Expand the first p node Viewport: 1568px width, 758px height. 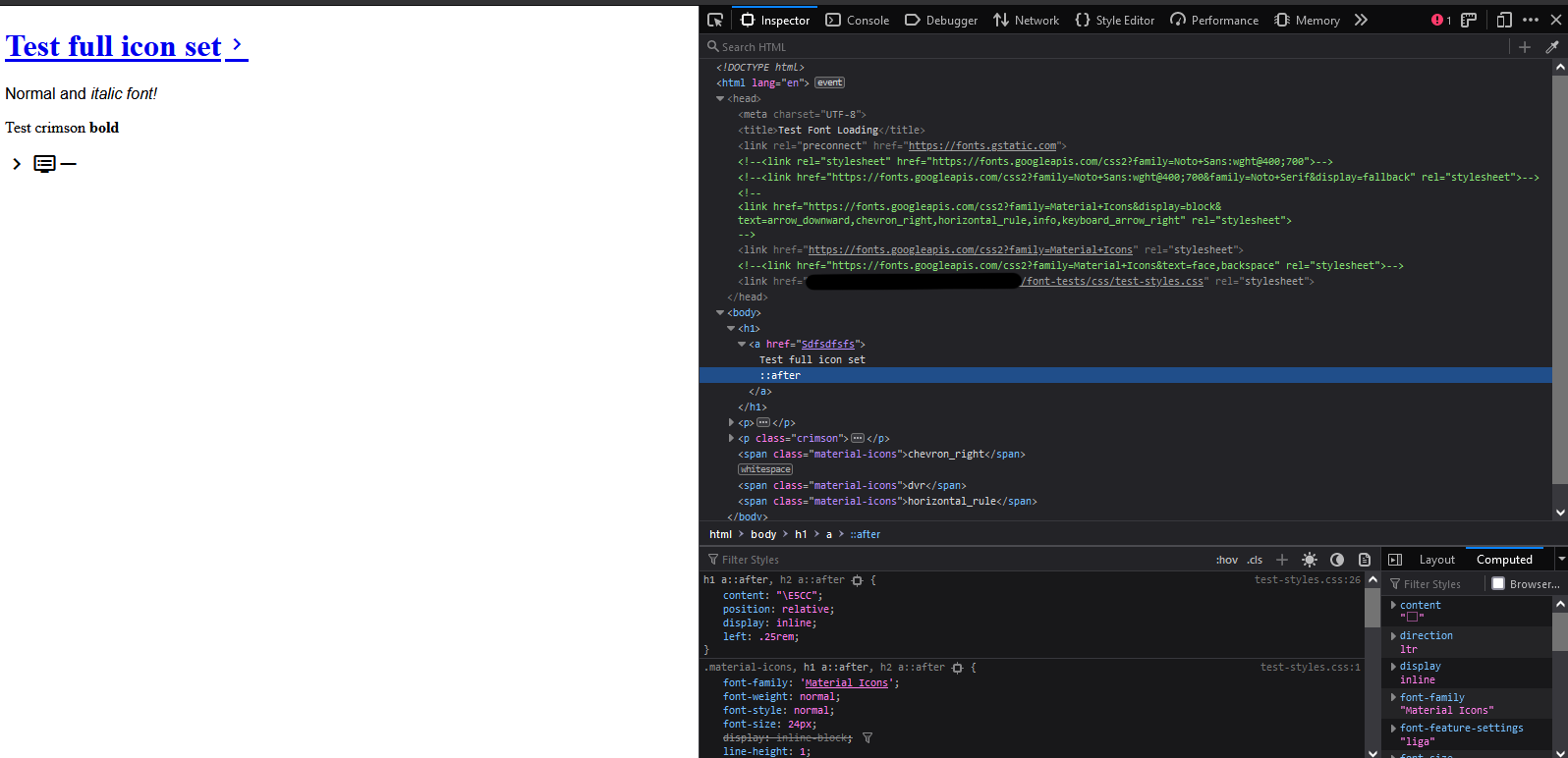[731, 422]
